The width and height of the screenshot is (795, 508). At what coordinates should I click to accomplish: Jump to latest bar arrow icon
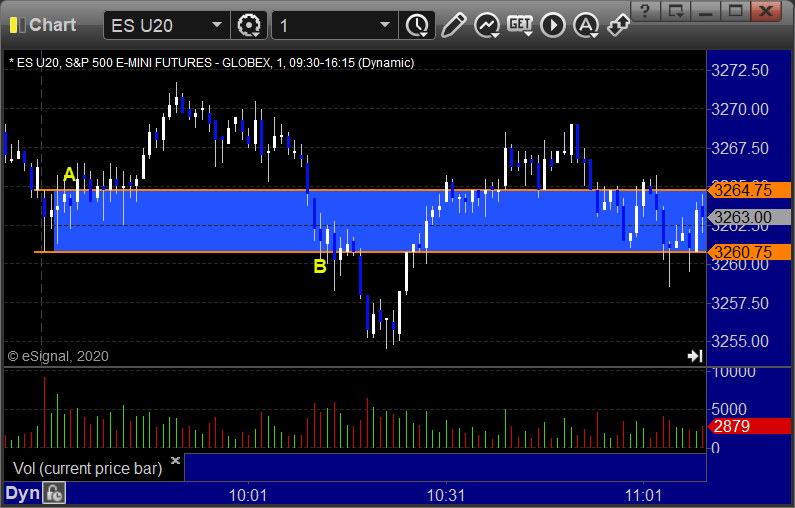695,356
